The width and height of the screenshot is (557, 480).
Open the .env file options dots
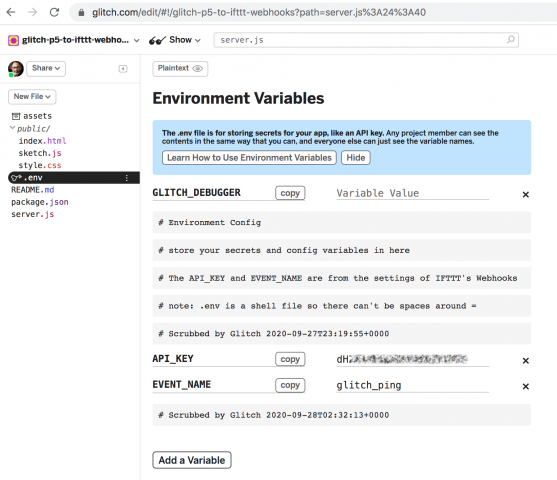pyautogui.click(x=126, y=178)
